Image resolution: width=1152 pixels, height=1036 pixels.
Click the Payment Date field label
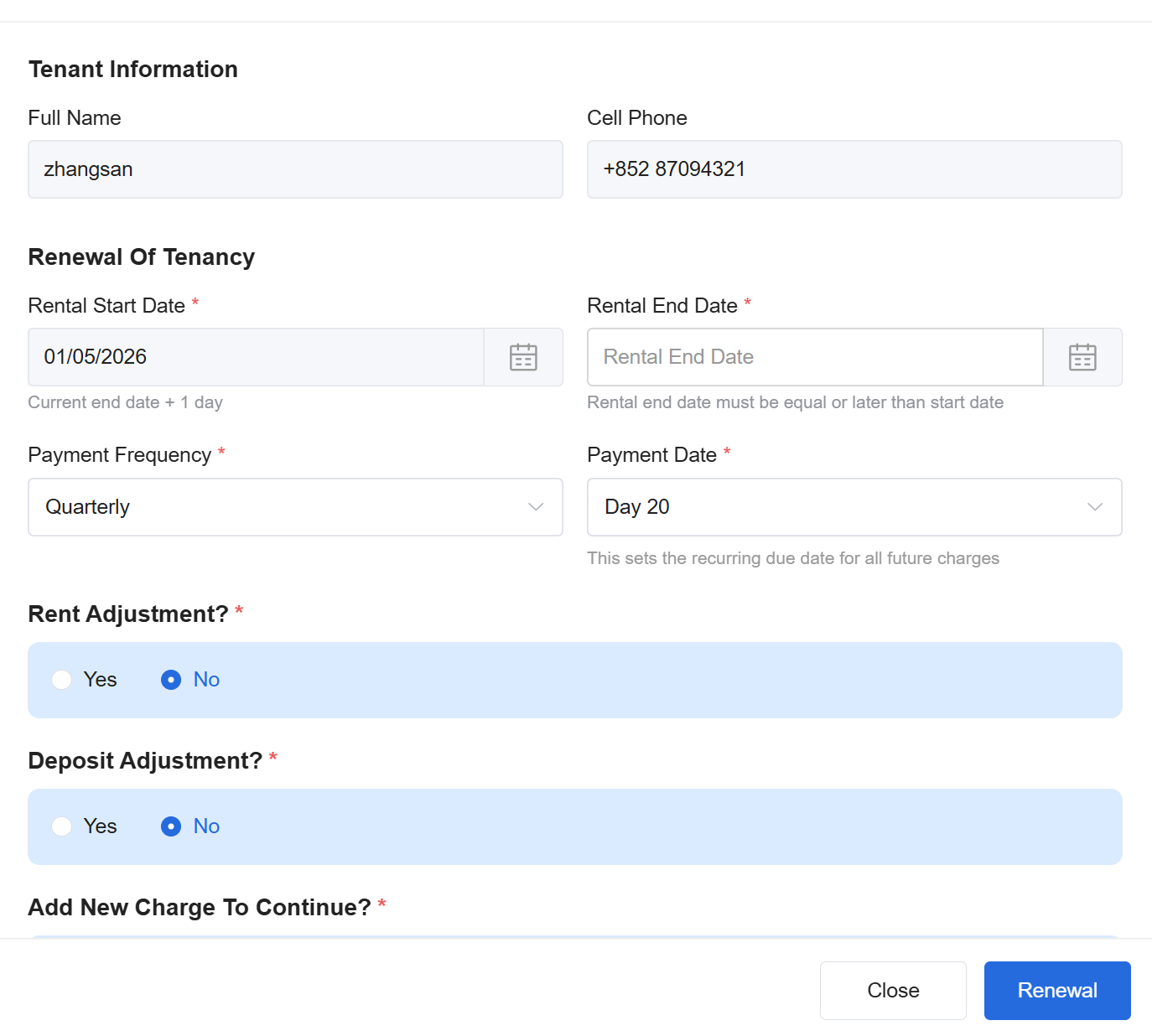coord(651,455)
